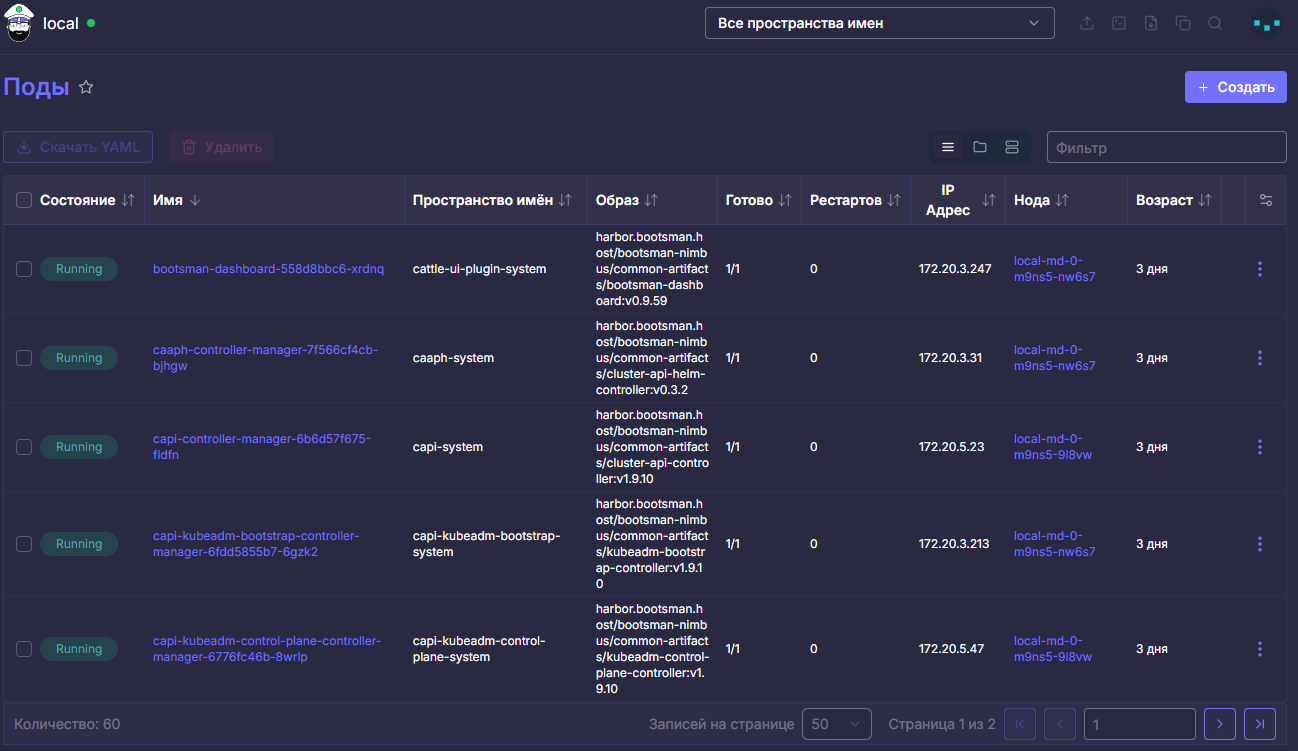Click the Bootsman captain logo
Viewport: 1298px width, 751px height.
click(x=19, y=23)
